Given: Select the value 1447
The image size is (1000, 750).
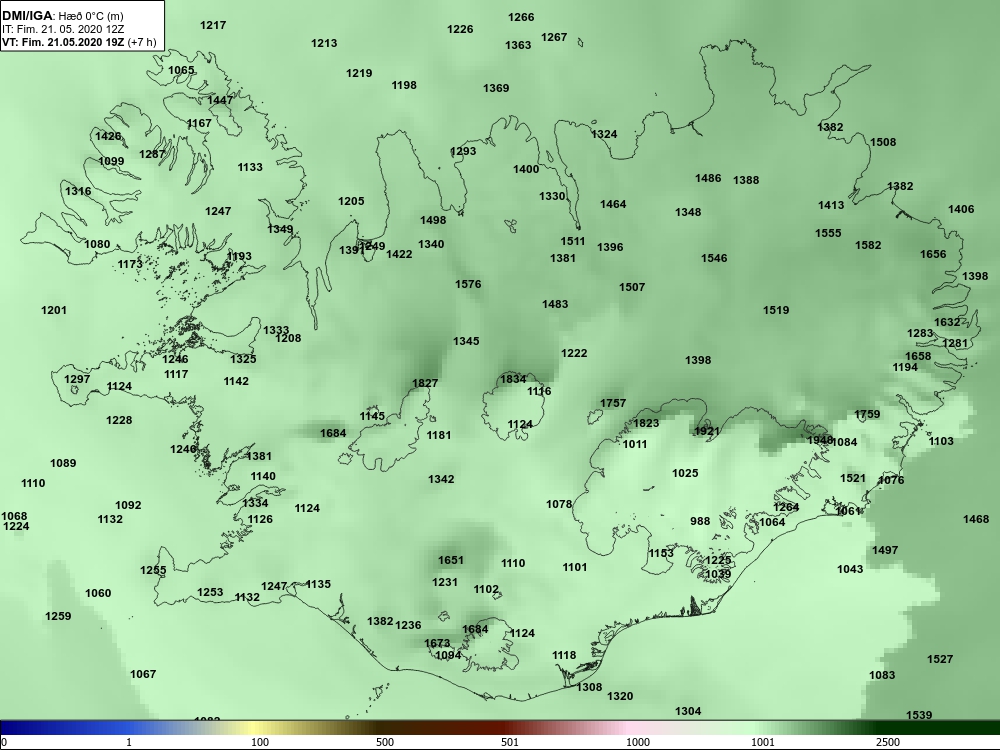Looking at the screenshot, I should point(220,100).
